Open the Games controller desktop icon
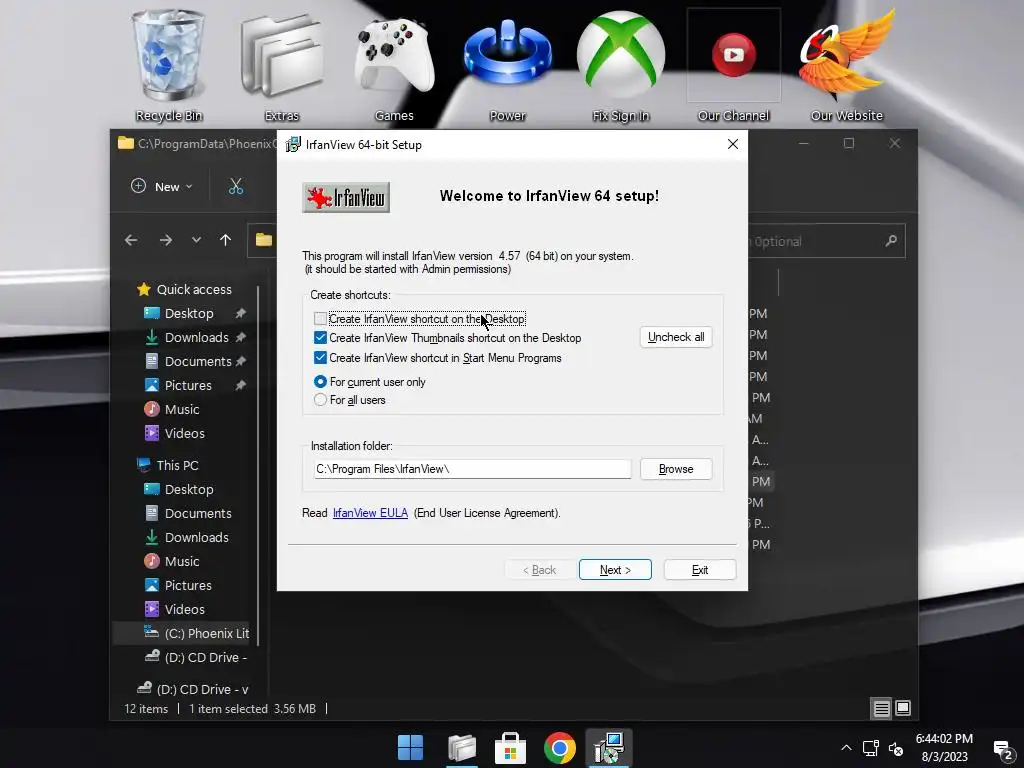This screenshot has height=768, width=1024. (394, 65)
